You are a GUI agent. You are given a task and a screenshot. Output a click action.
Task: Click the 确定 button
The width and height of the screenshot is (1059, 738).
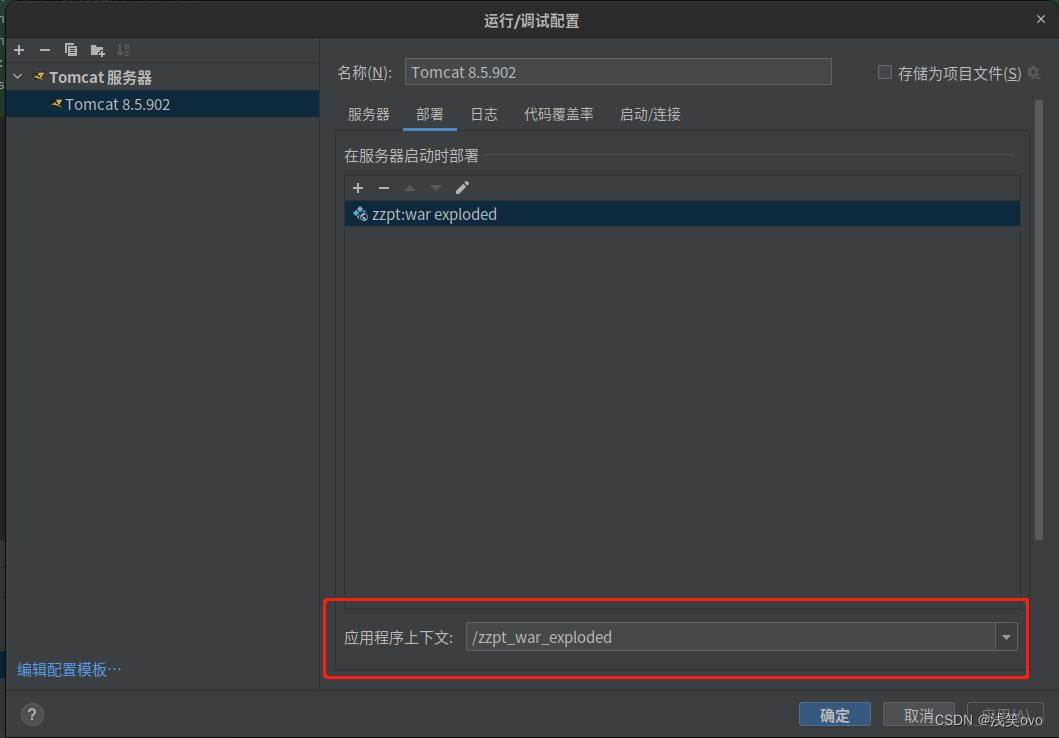(x=835, y=714)
